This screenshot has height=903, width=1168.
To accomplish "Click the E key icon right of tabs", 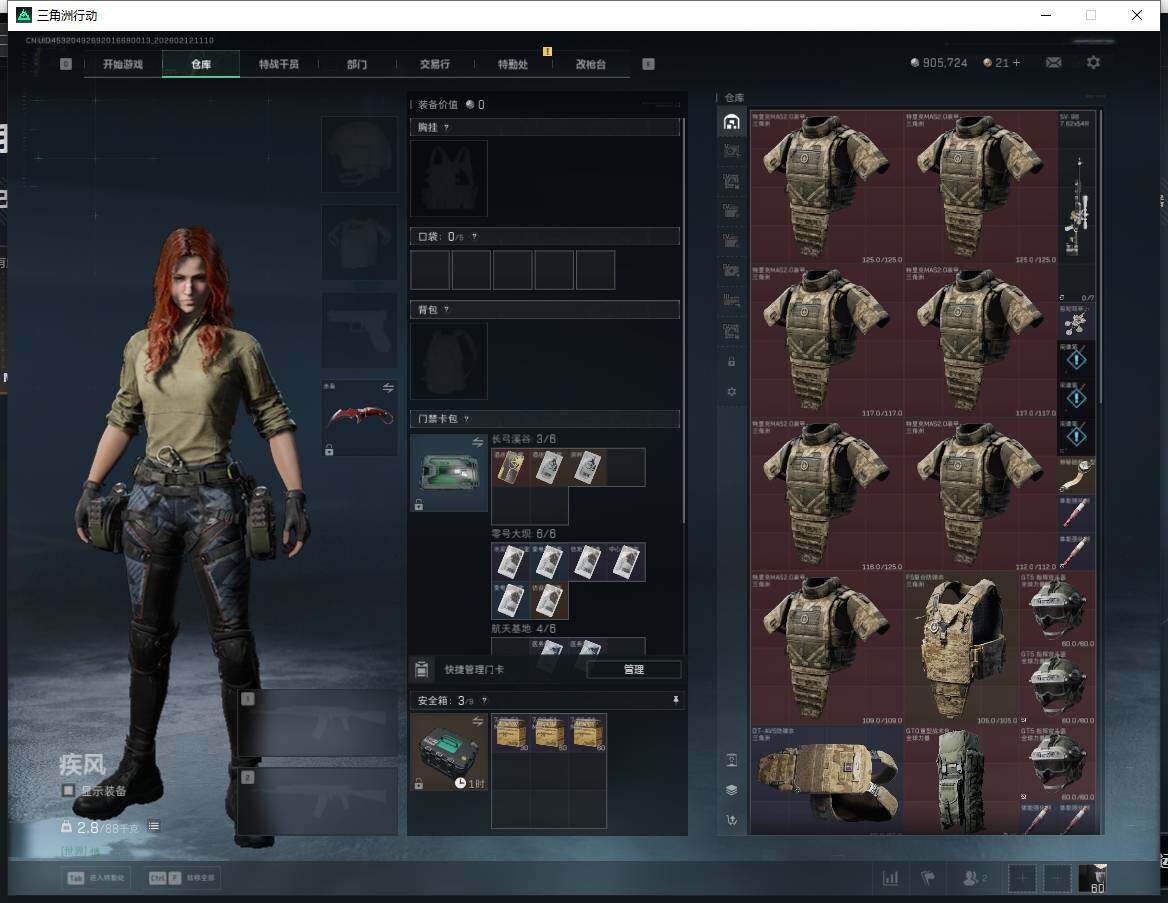I will click(648, 64).
